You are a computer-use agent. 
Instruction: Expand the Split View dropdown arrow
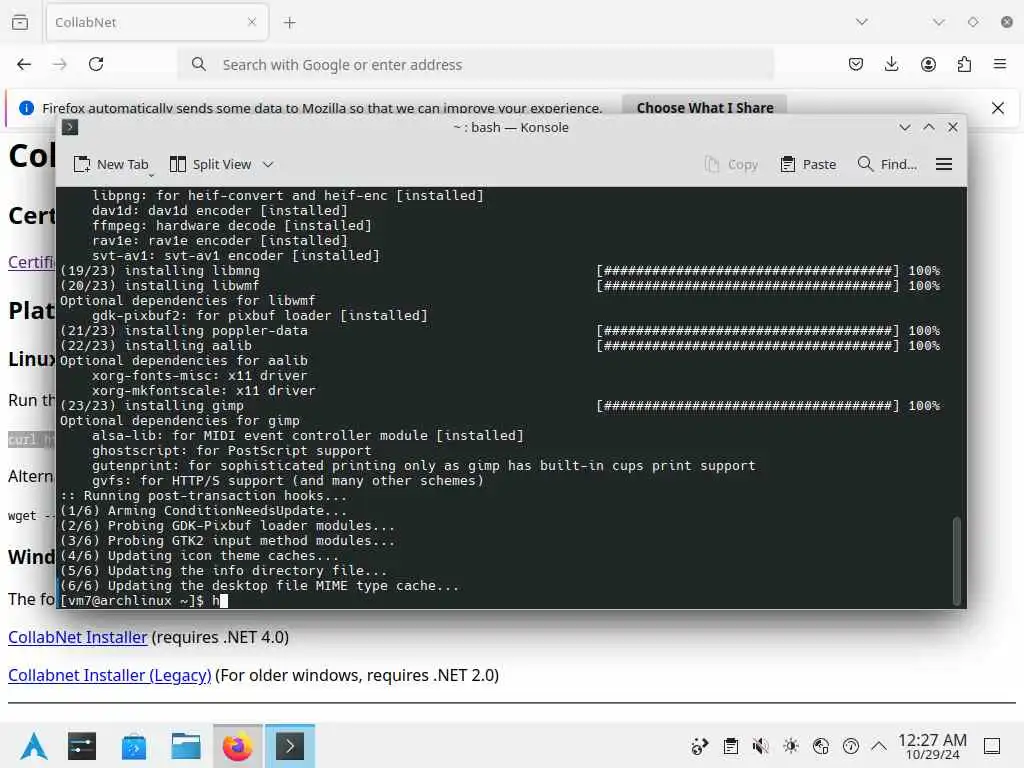pyautogui.click(x=268, y=165)
